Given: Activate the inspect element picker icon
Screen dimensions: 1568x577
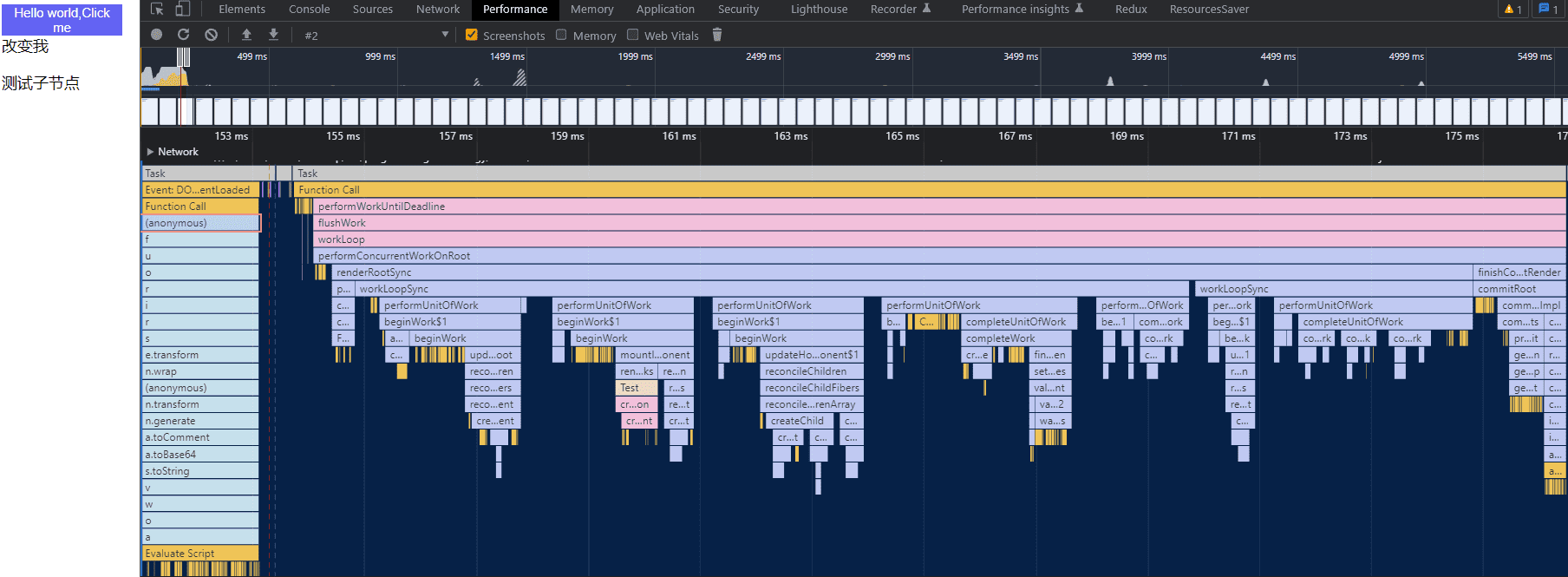Looking at the screenshot, I should click(157, 10).
